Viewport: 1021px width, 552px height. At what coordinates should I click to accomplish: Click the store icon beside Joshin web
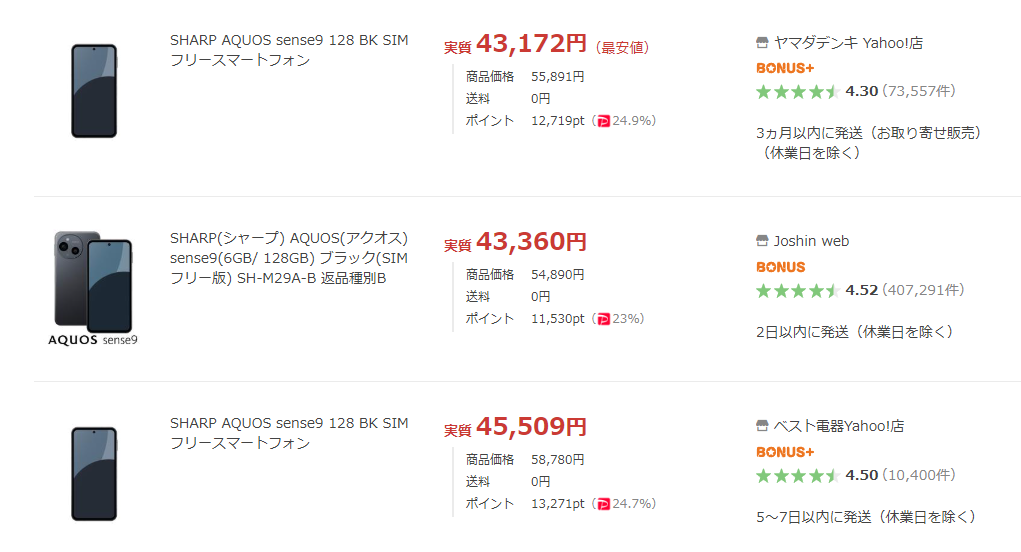point(763,241)
